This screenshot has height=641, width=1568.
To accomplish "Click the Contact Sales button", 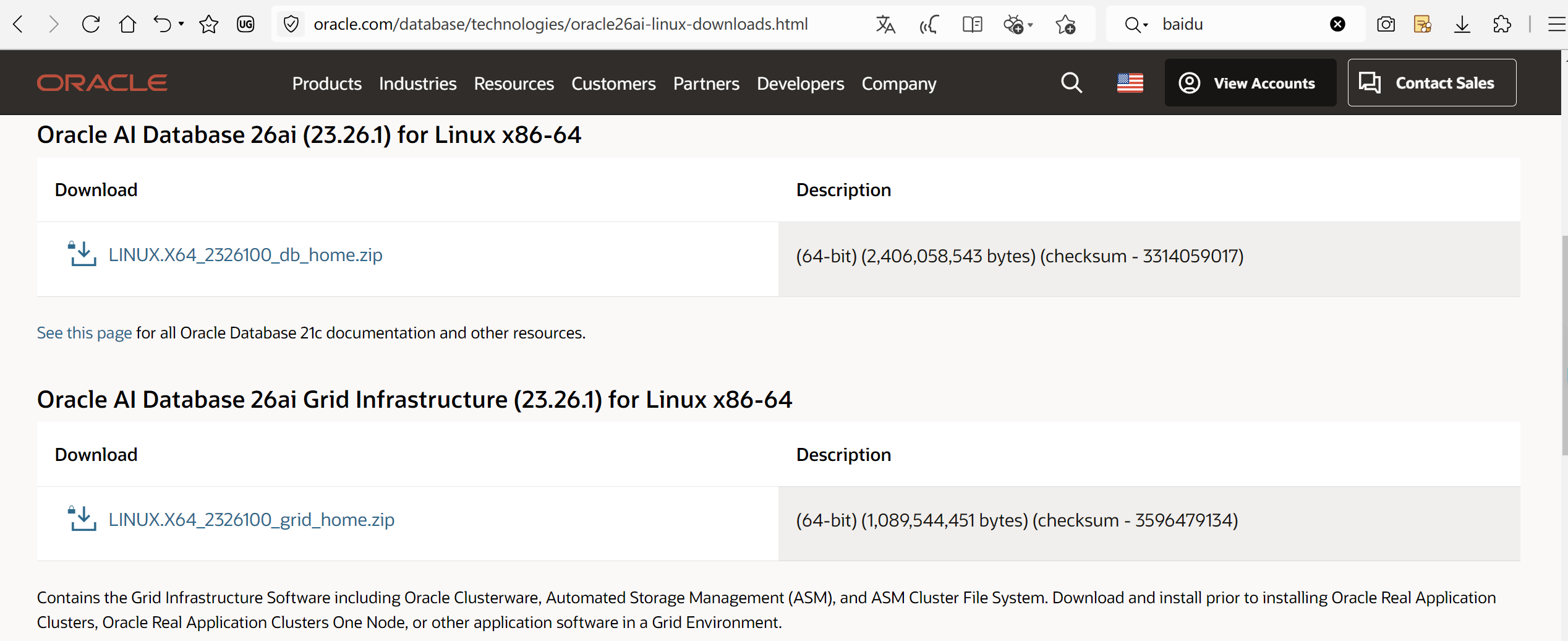I will click(x=1431, y=83).
